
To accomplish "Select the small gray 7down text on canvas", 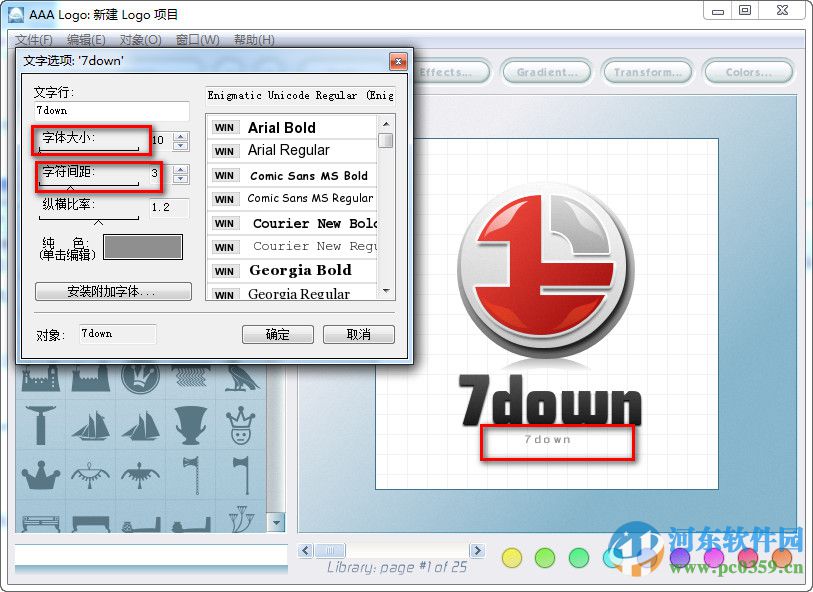I will pos(548,439).
